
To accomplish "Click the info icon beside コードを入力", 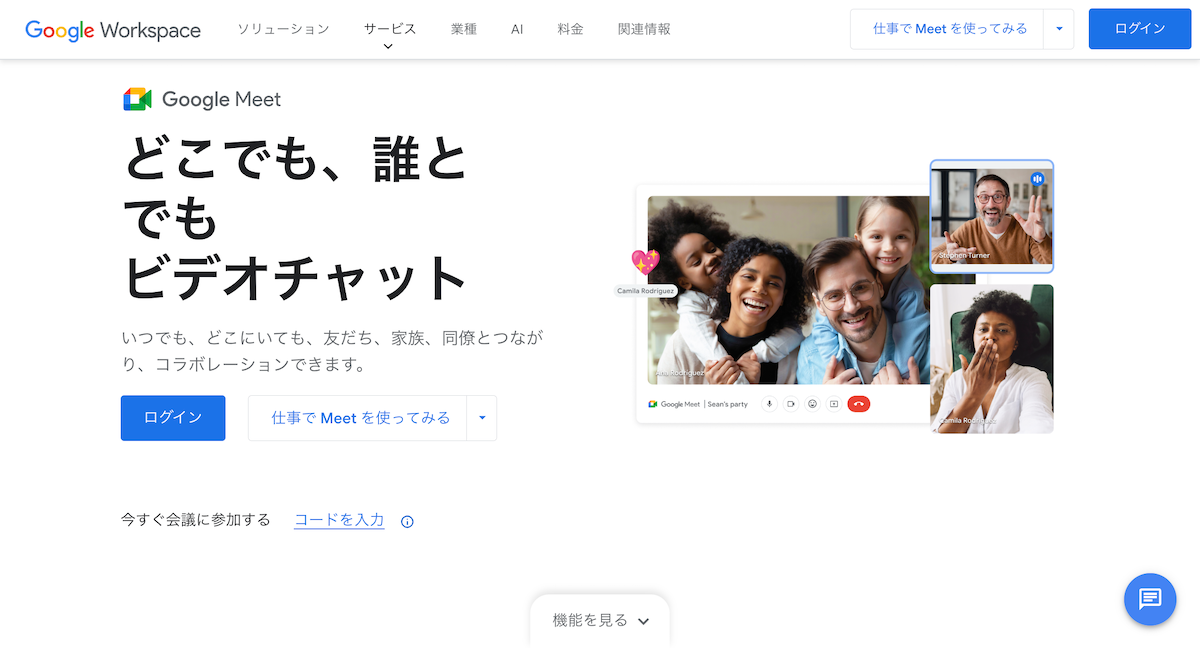I will coord(407,521).
